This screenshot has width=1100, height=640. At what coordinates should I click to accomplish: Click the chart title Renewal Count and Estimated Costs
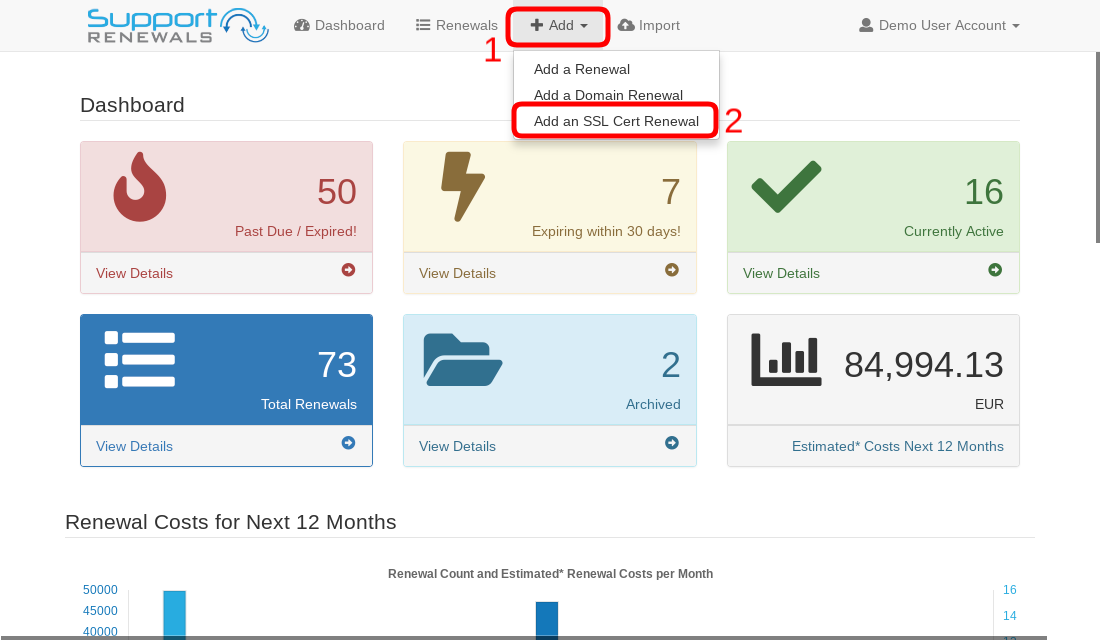(x=550, y=574)
